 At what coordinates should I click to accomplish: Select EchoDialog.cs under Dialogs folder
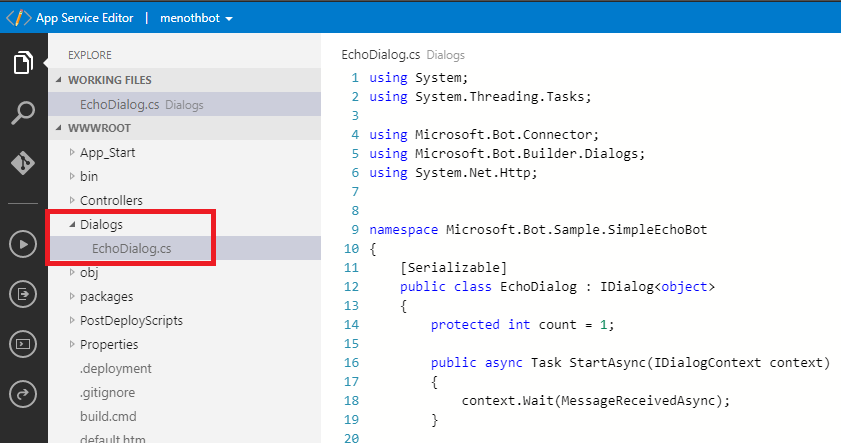(x=185, y=248)
